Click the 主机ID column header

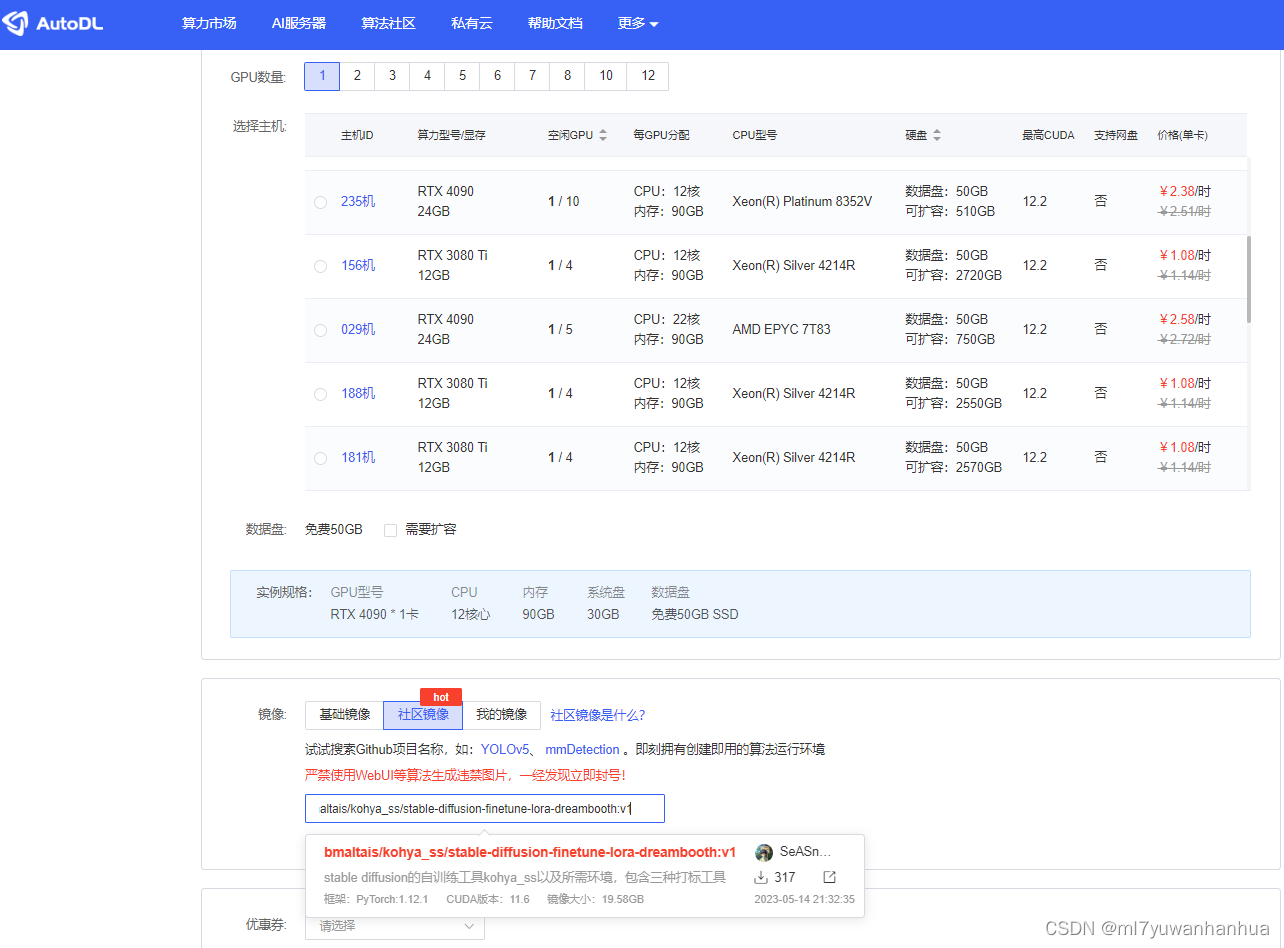pos(357,135)
